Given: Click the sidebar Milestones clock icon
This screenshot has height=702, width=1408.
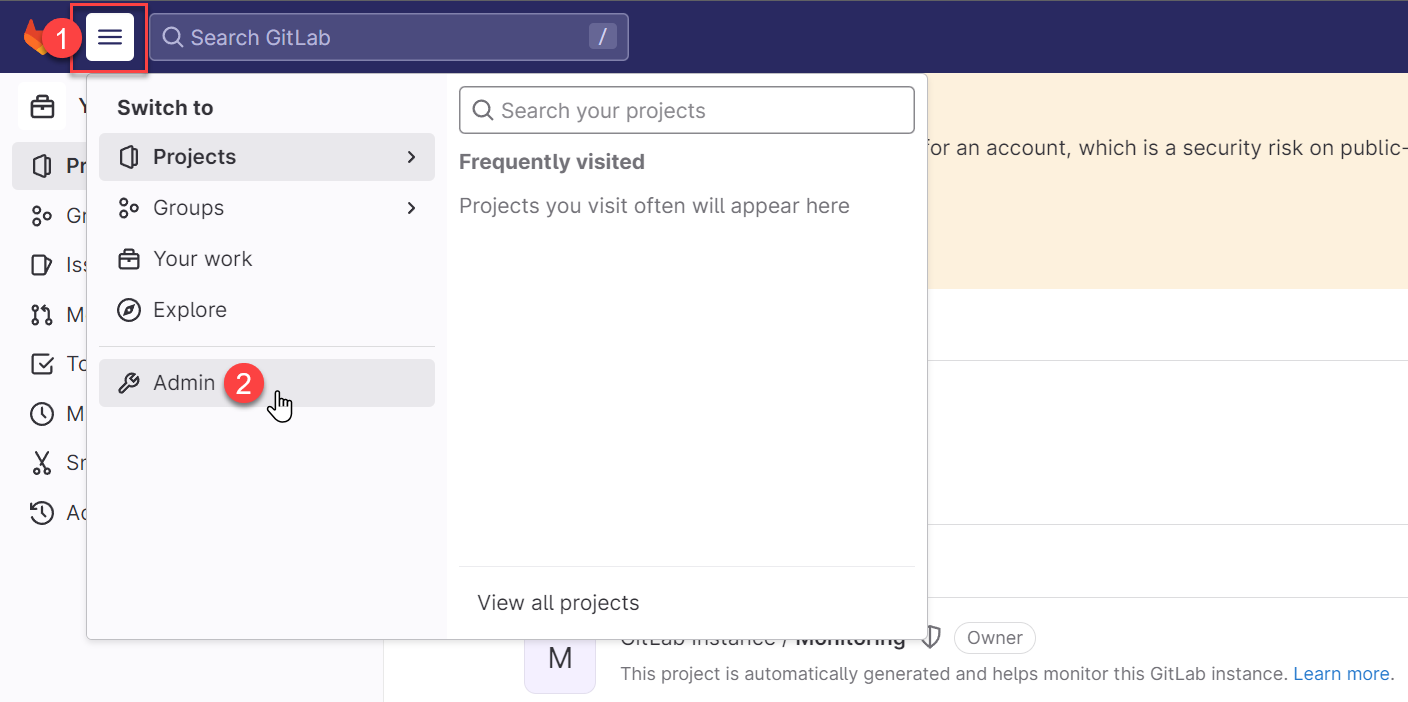Looking at the screenshot, I should point(42,413).
